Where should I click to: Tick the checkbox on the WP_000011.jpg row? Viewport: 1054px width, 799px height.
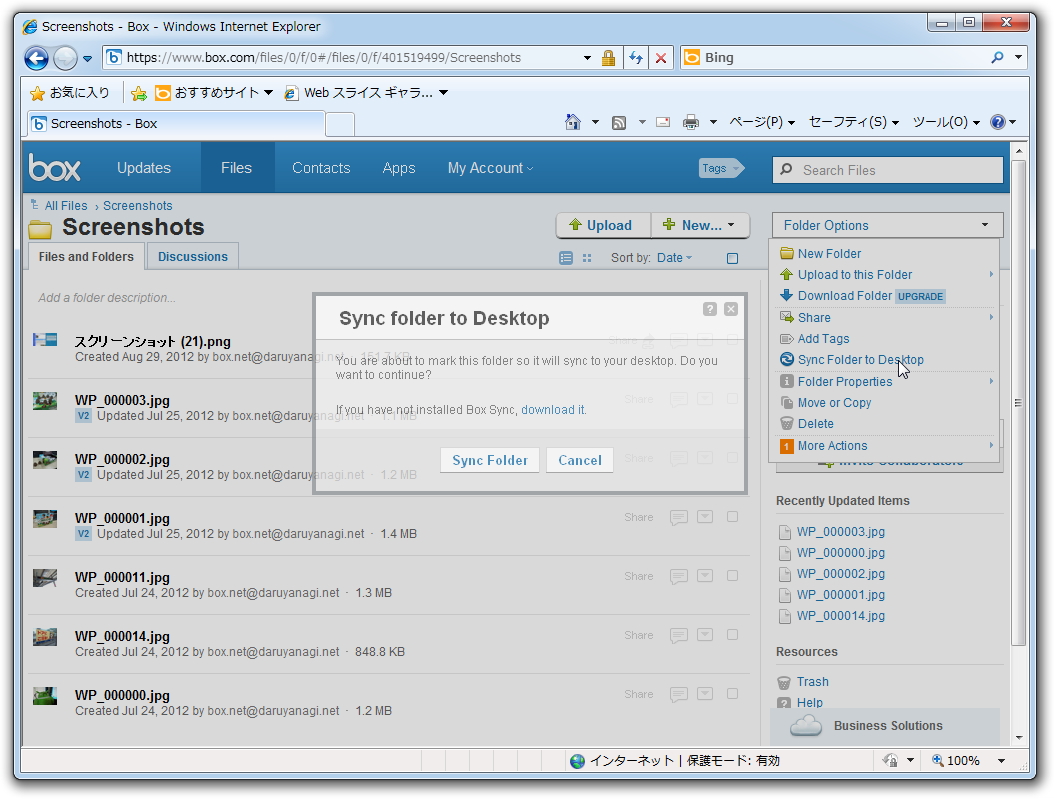point(732,576)
